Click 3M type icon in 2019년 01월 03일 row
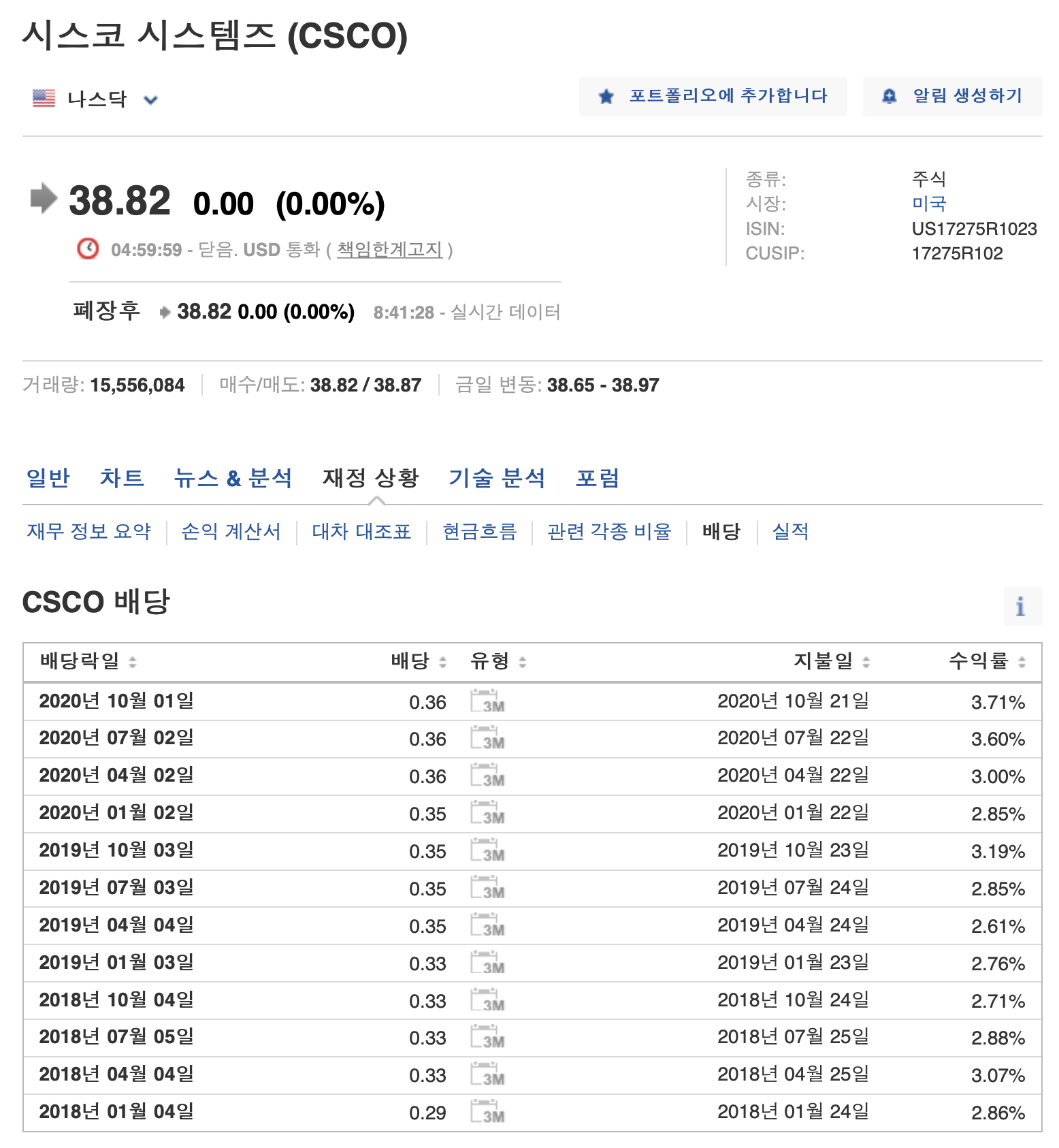Image resolution: width=1059 pixels, height=1148 pixels. 487,963
